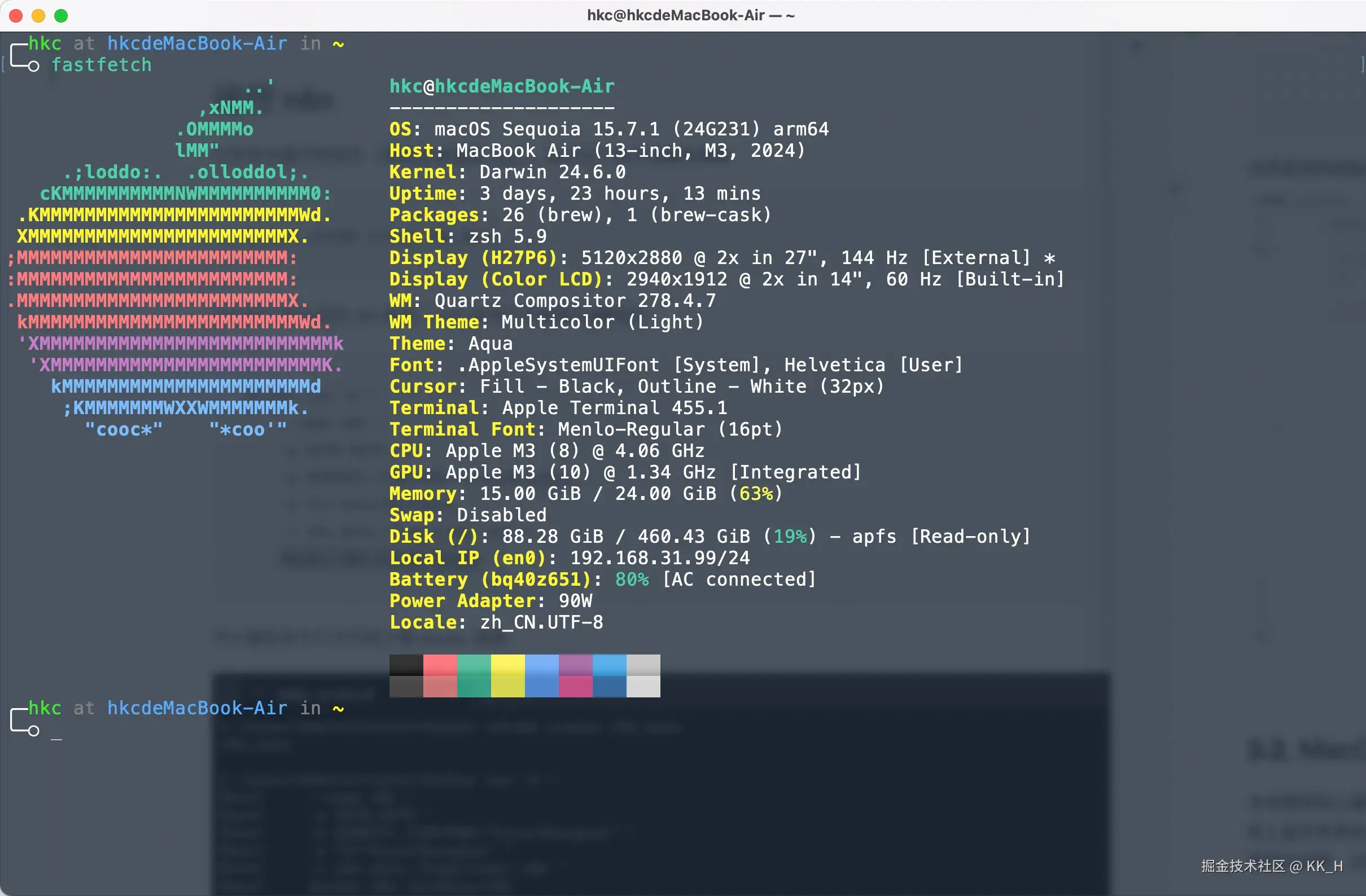Viewport: 1366px width, 896px height.
Task: Click the Local IP 192.168.31.99/24 text
Action: (x=659, y=558)
